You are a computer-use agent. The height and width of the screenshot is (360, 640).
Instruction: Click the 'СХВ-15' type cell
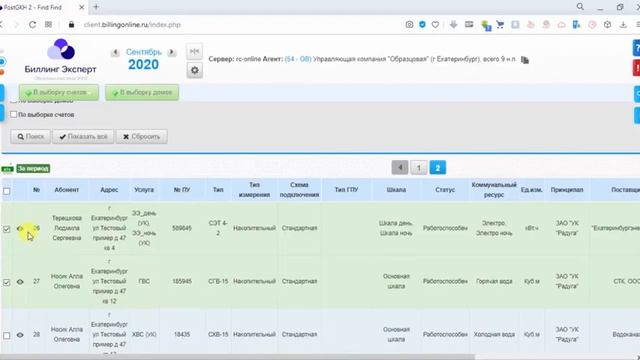(x=218, y=334)
